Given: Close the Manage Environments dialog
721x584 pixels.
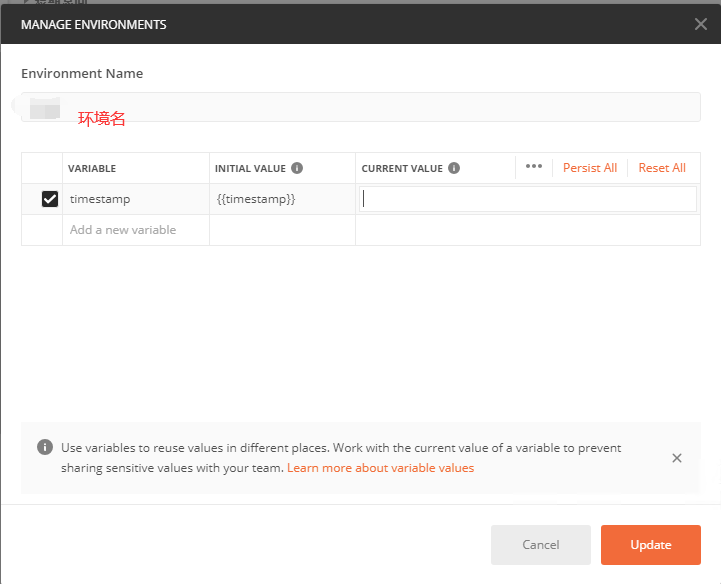Looking at the screenshot, I should click(701, 24).
